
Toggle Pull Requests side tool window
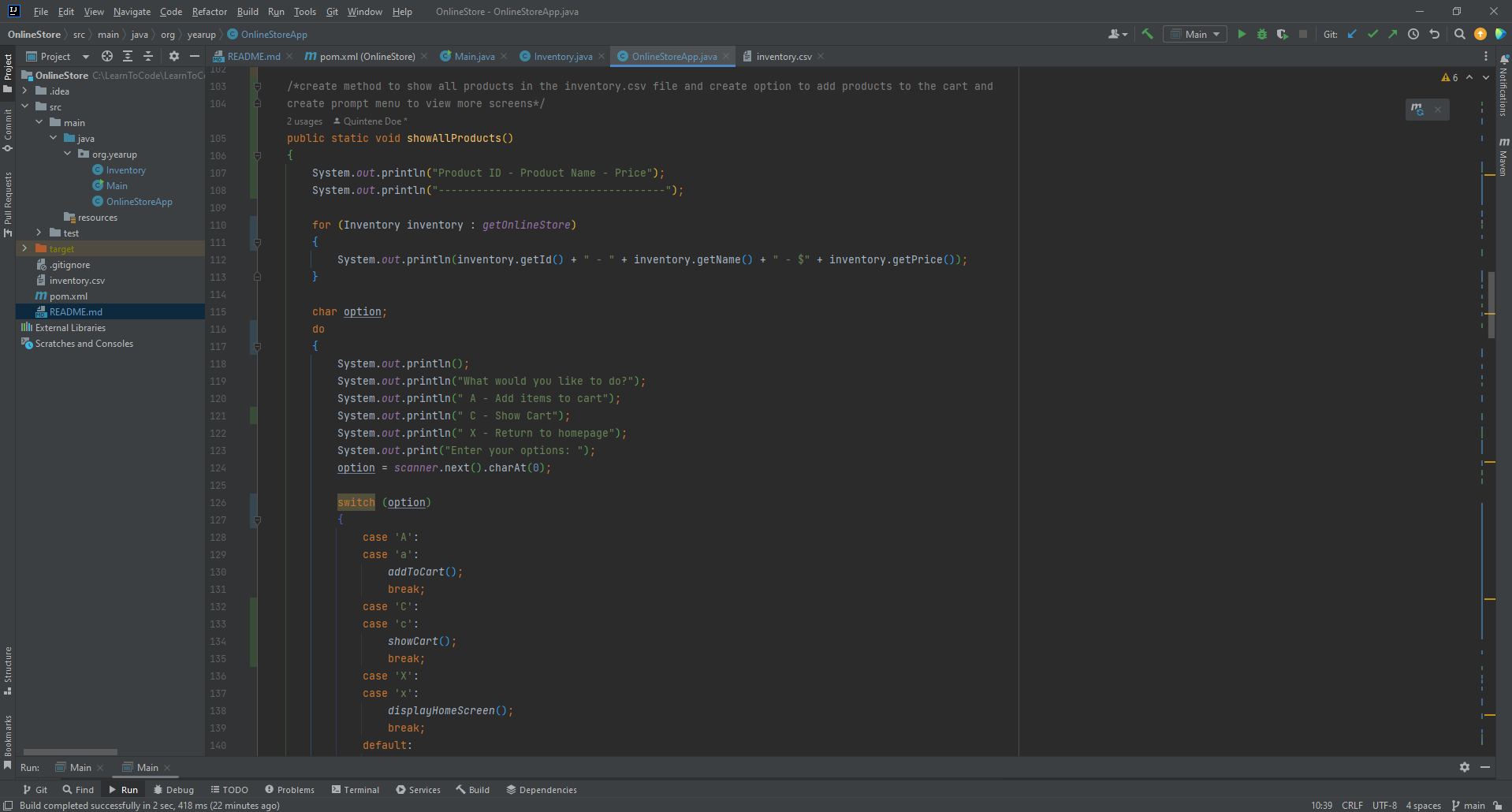tap(8, 203)
